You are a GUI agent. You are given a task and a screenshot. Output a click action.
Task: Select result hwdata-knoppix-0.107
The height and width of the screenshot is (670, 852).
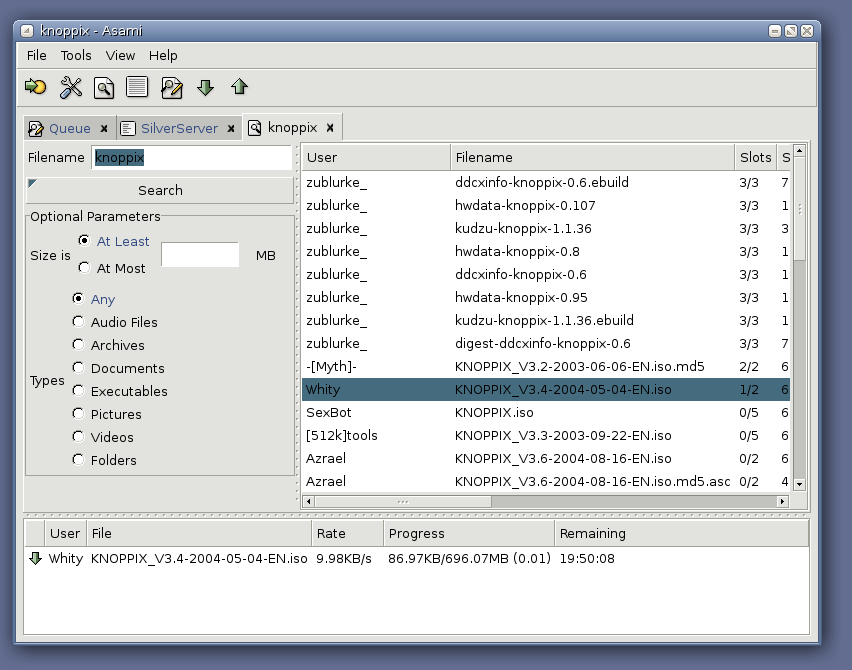pos(546,205)
